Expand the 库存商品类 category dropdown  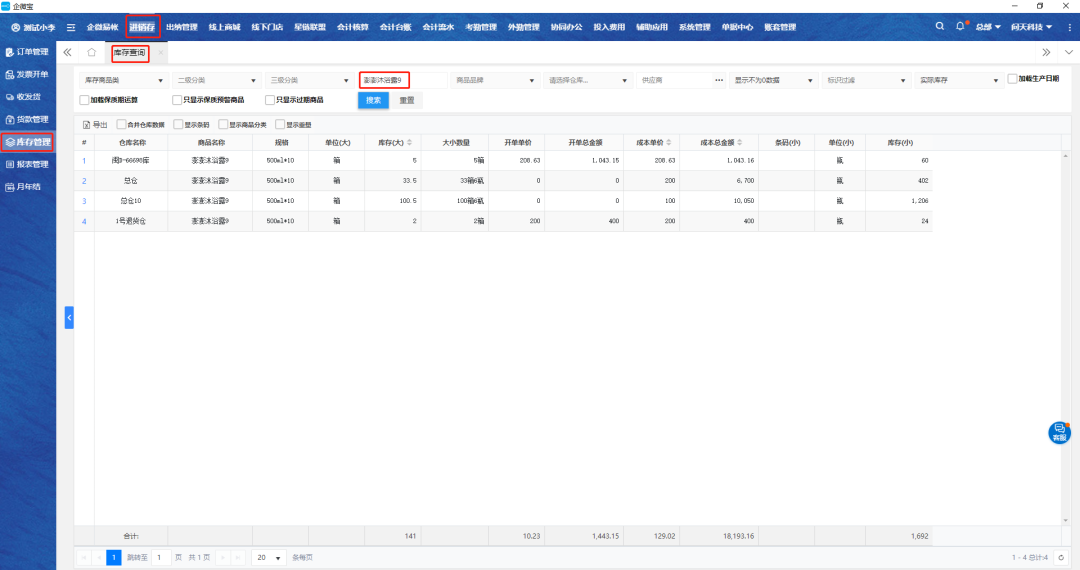pyautogui.click(x=122, y=80)
